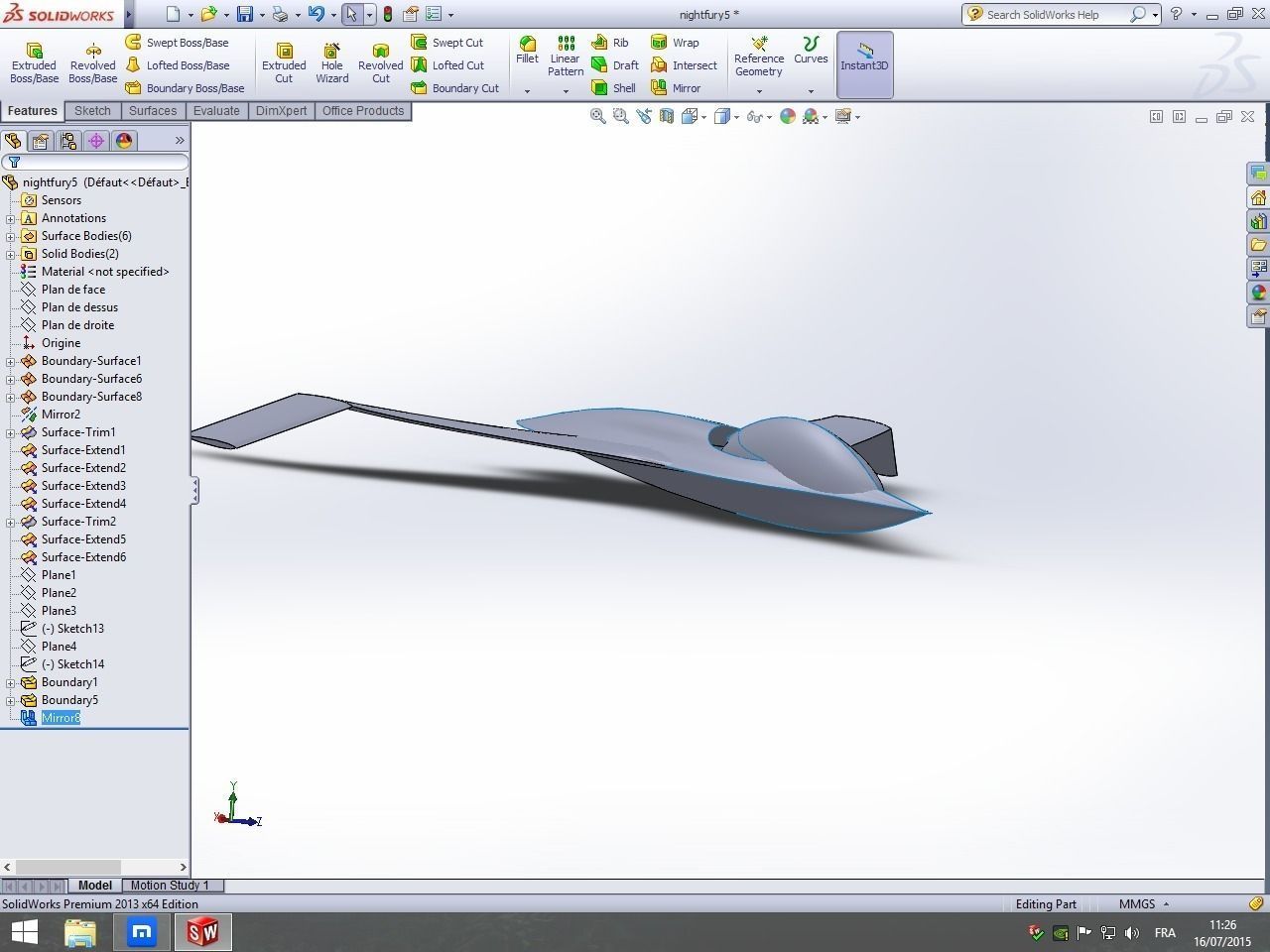Select the Extruded Boss/Base tool

[x=34, y=63]
